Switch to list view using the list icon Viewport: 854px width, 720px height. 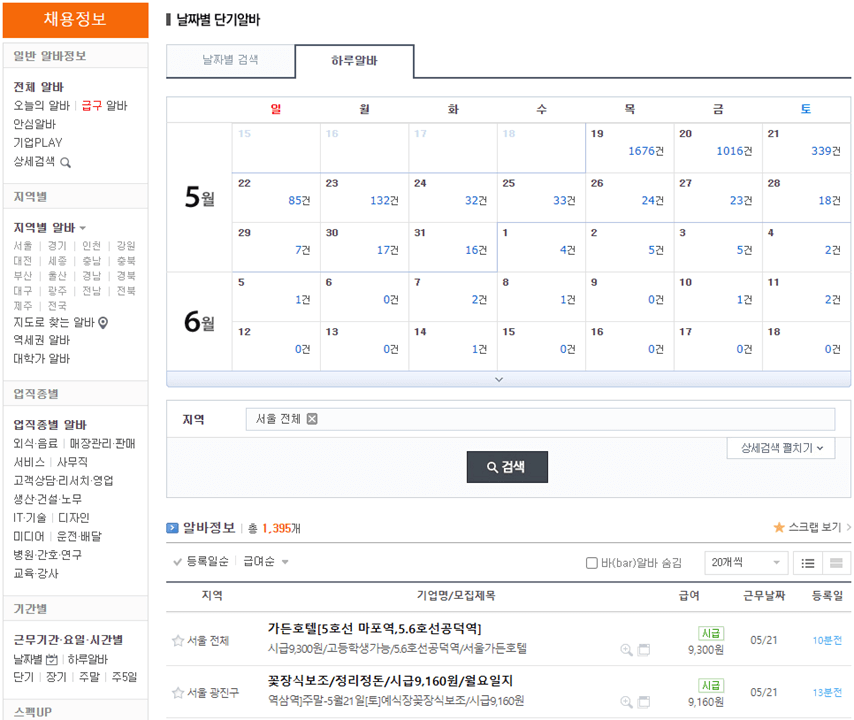click(809, 563)
